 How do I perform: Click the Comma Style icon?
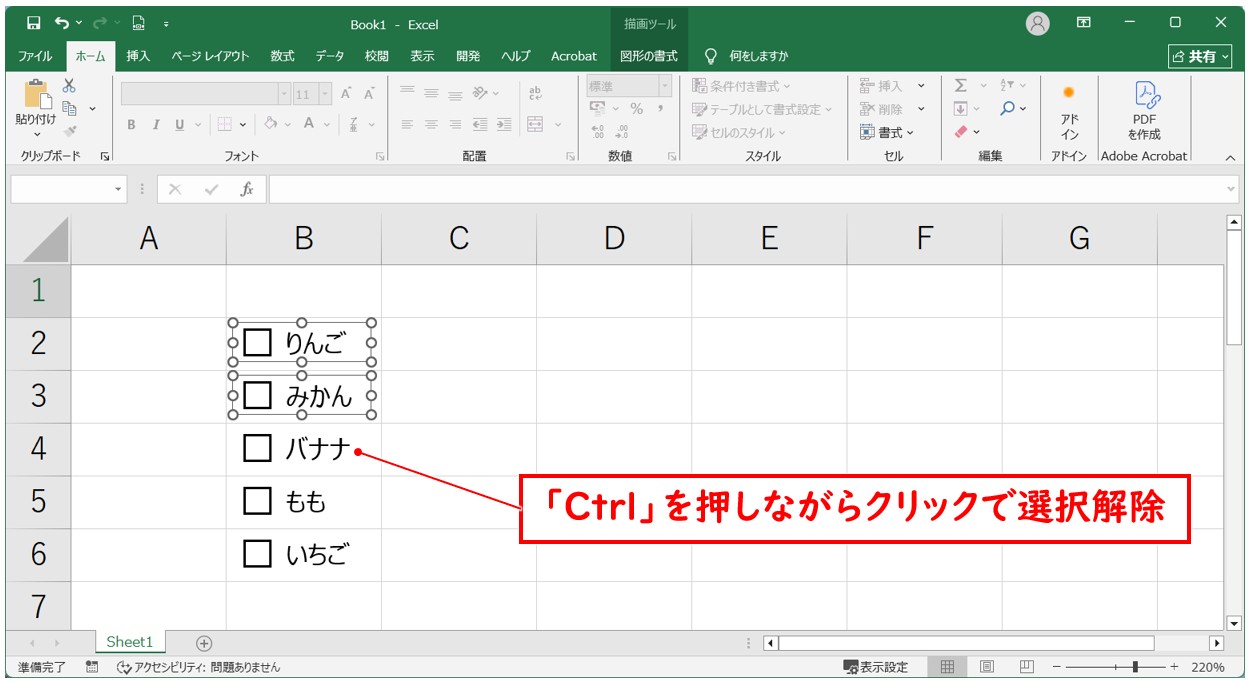pyautogui.click(x=660, y=109)
